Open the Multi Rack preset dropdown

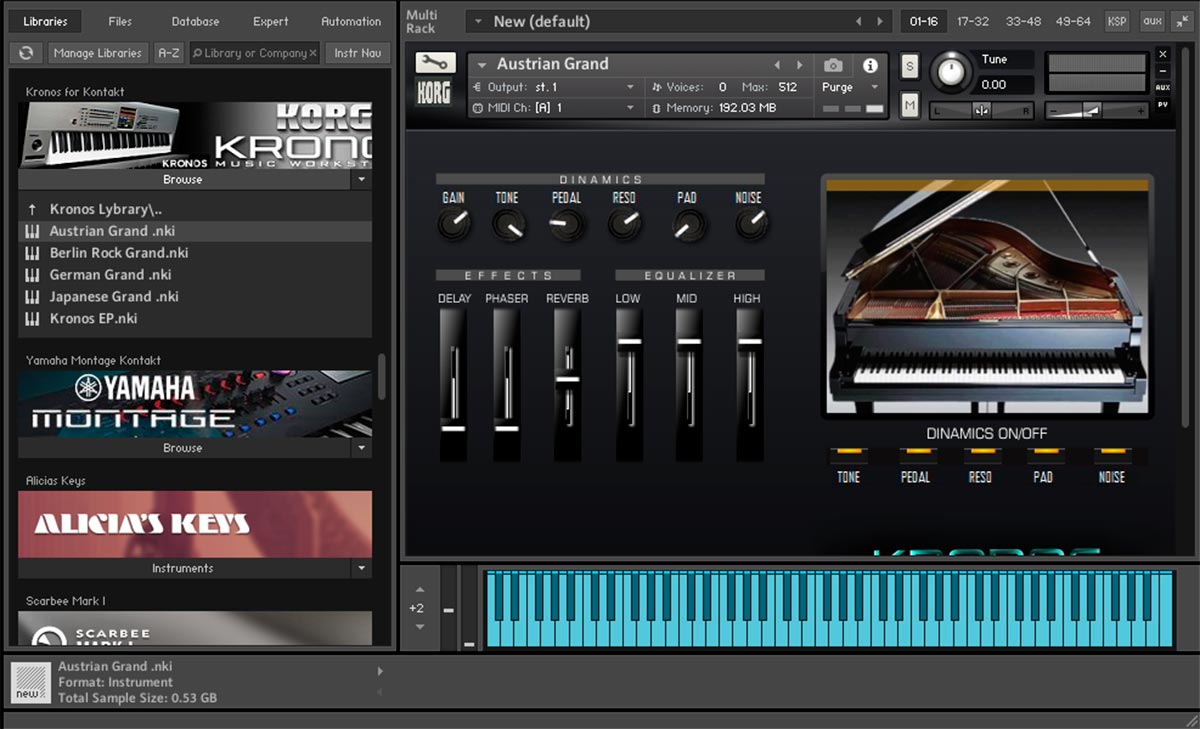point(479,21)
